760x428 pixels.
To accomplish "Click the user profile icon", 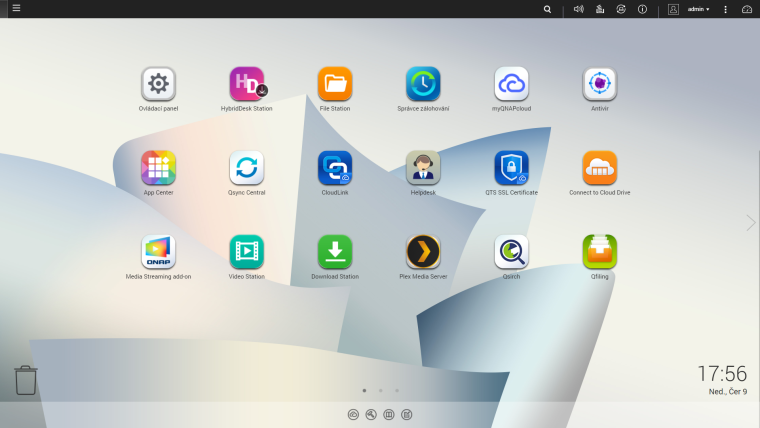I will click(x=673, y=9).
